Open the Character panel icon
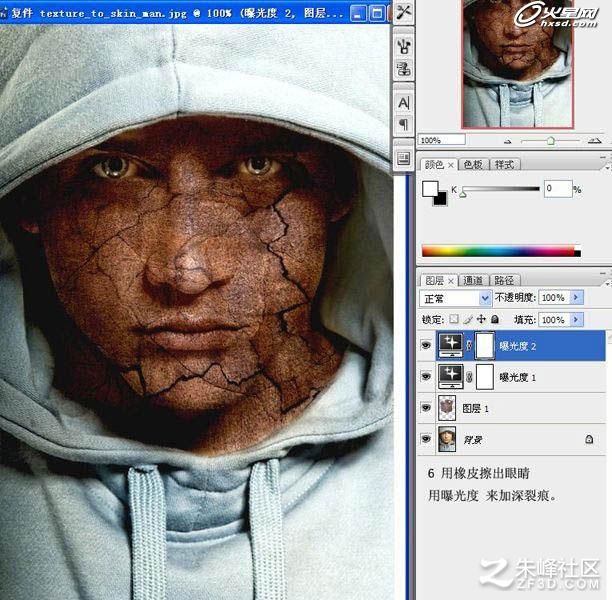Image resolution: width=612 pixels, height=600 pixels. pyautogui.click(x=404, y=103)
